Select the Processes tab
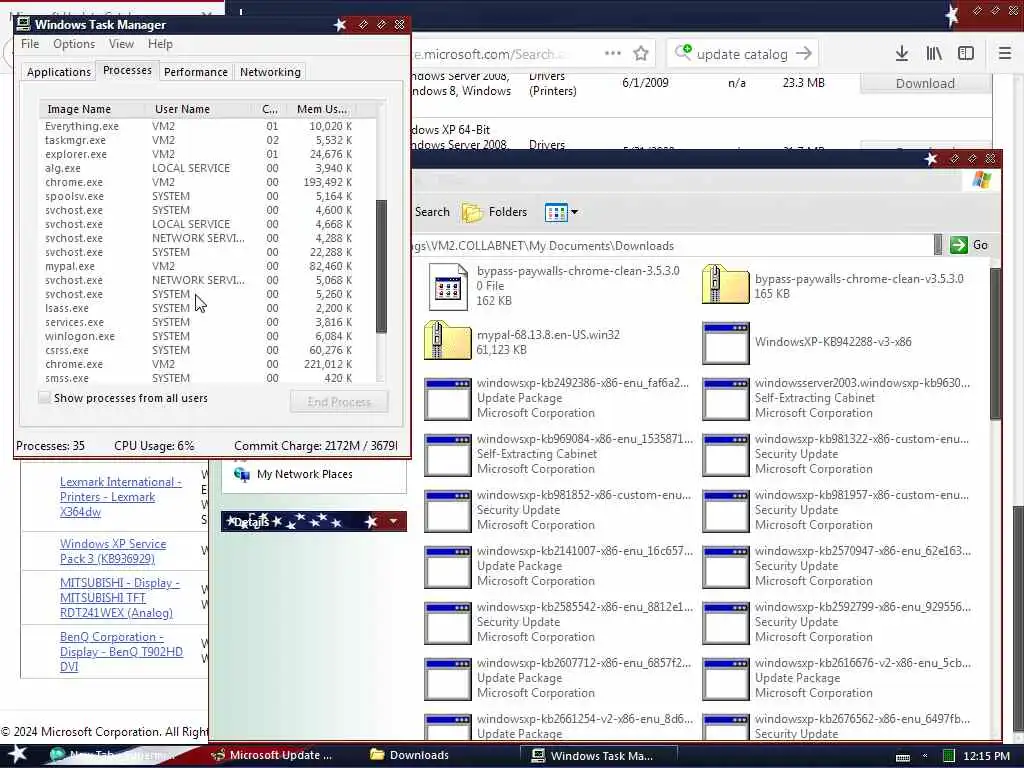Viewport: 1024px width, 768px height. [x=127, y=70]
